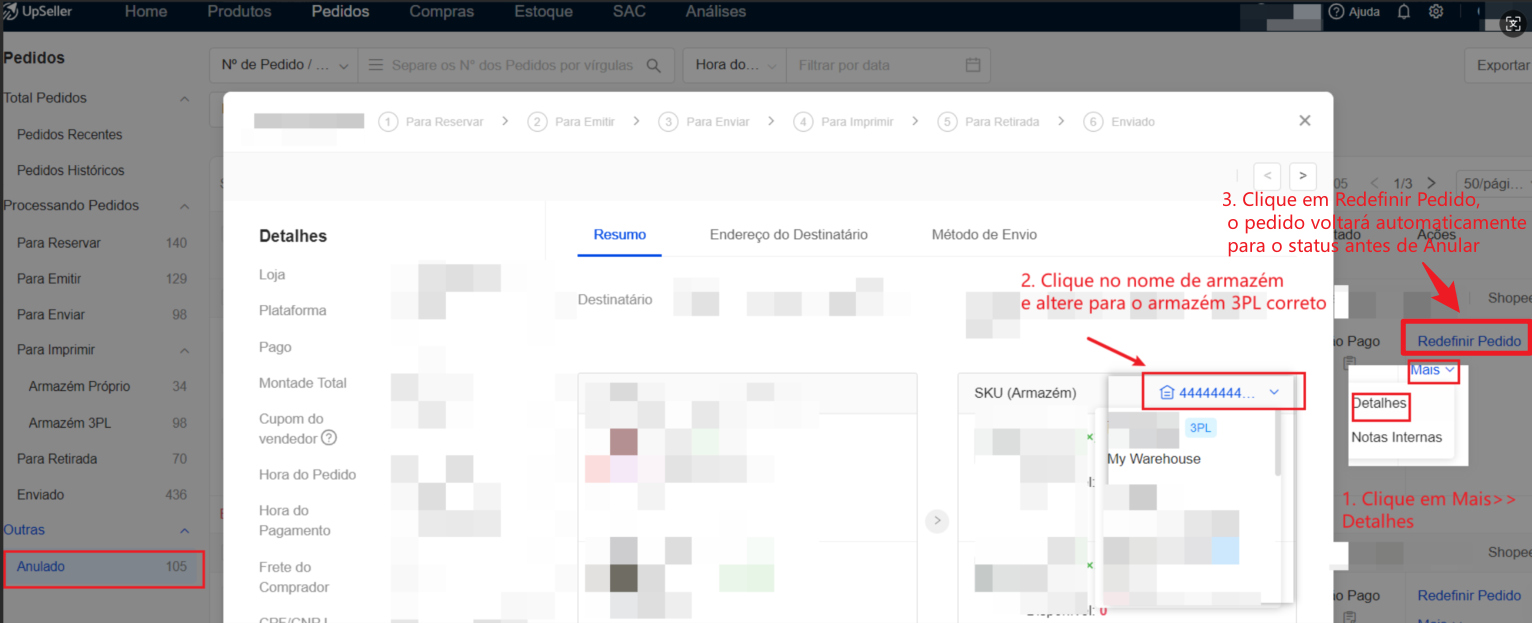Open the warehouse name dropdown 44444444
The height and width of the screenshot is (623, 1532).
click(1223, 392)
